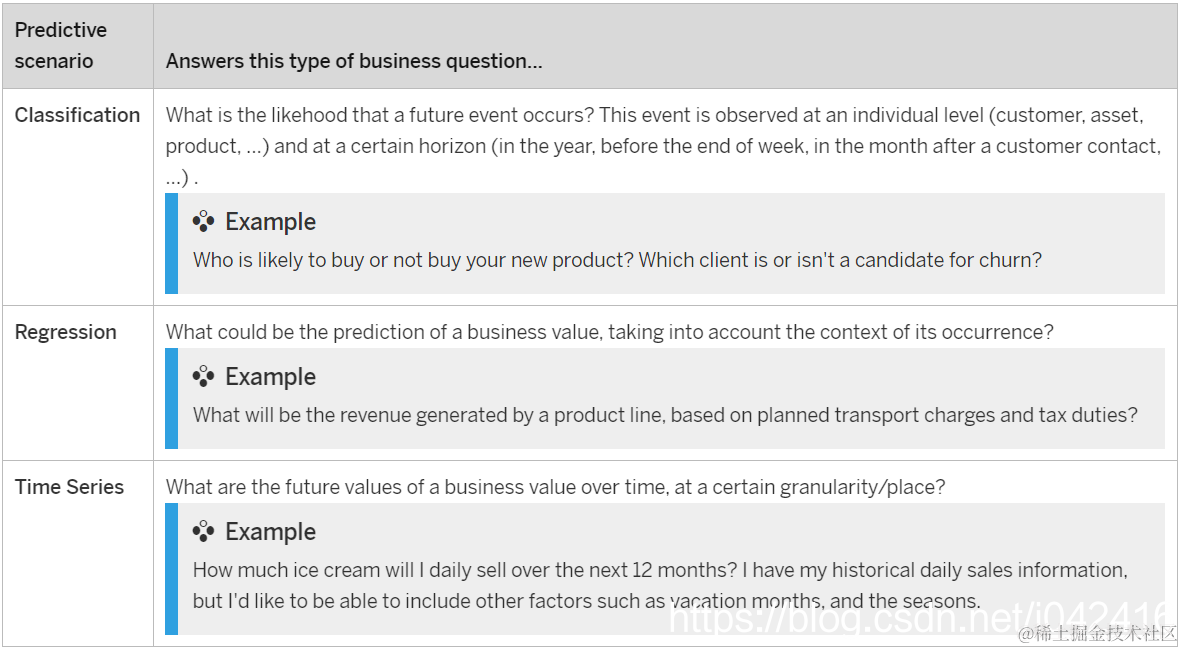Click the "Example" heading under Classification
The height and width of the screenshot is (650, 1184).
[270, 222]
